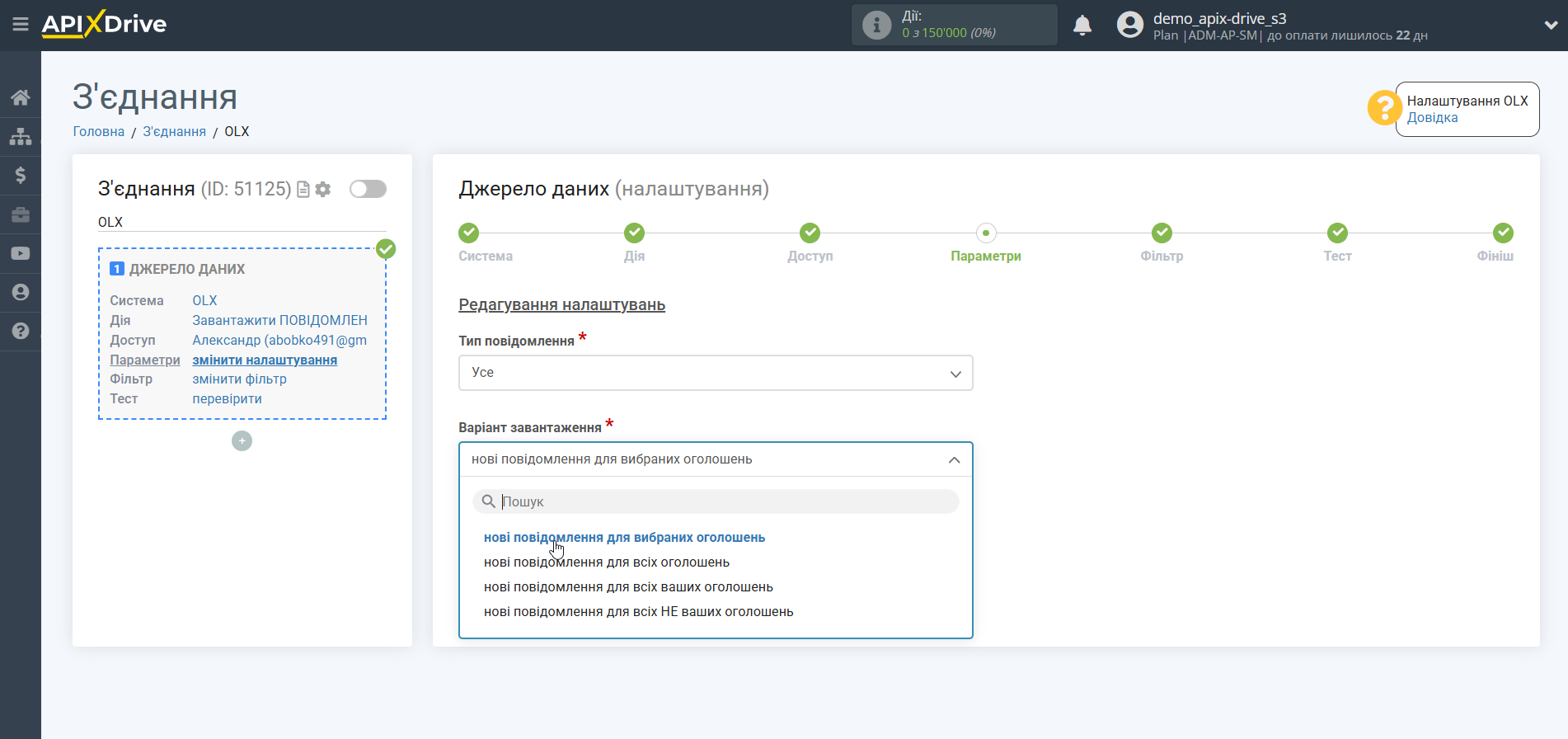The width and height of the screenshot is (1568, 739).
Task: Click змінити налаштування link
Action: tap(265, 360)
